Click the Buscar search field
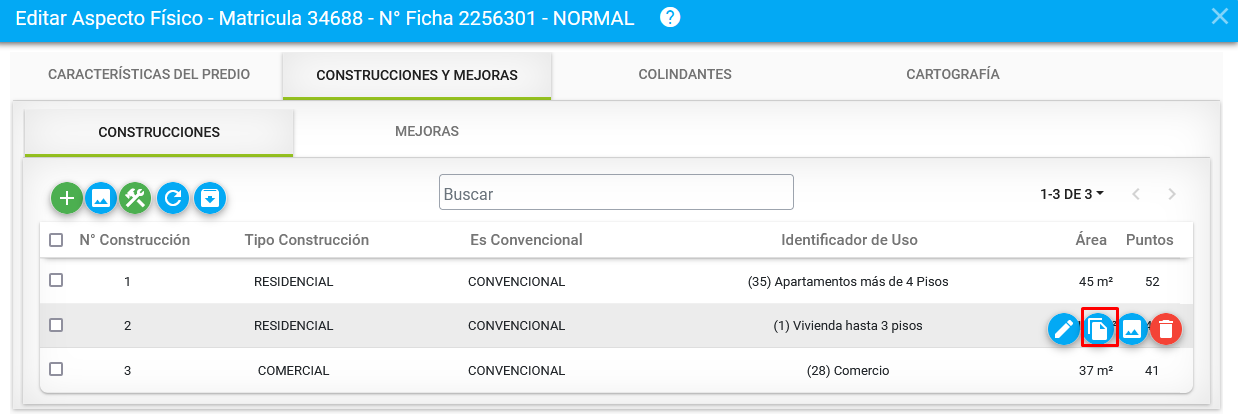 tap(616, 193)
